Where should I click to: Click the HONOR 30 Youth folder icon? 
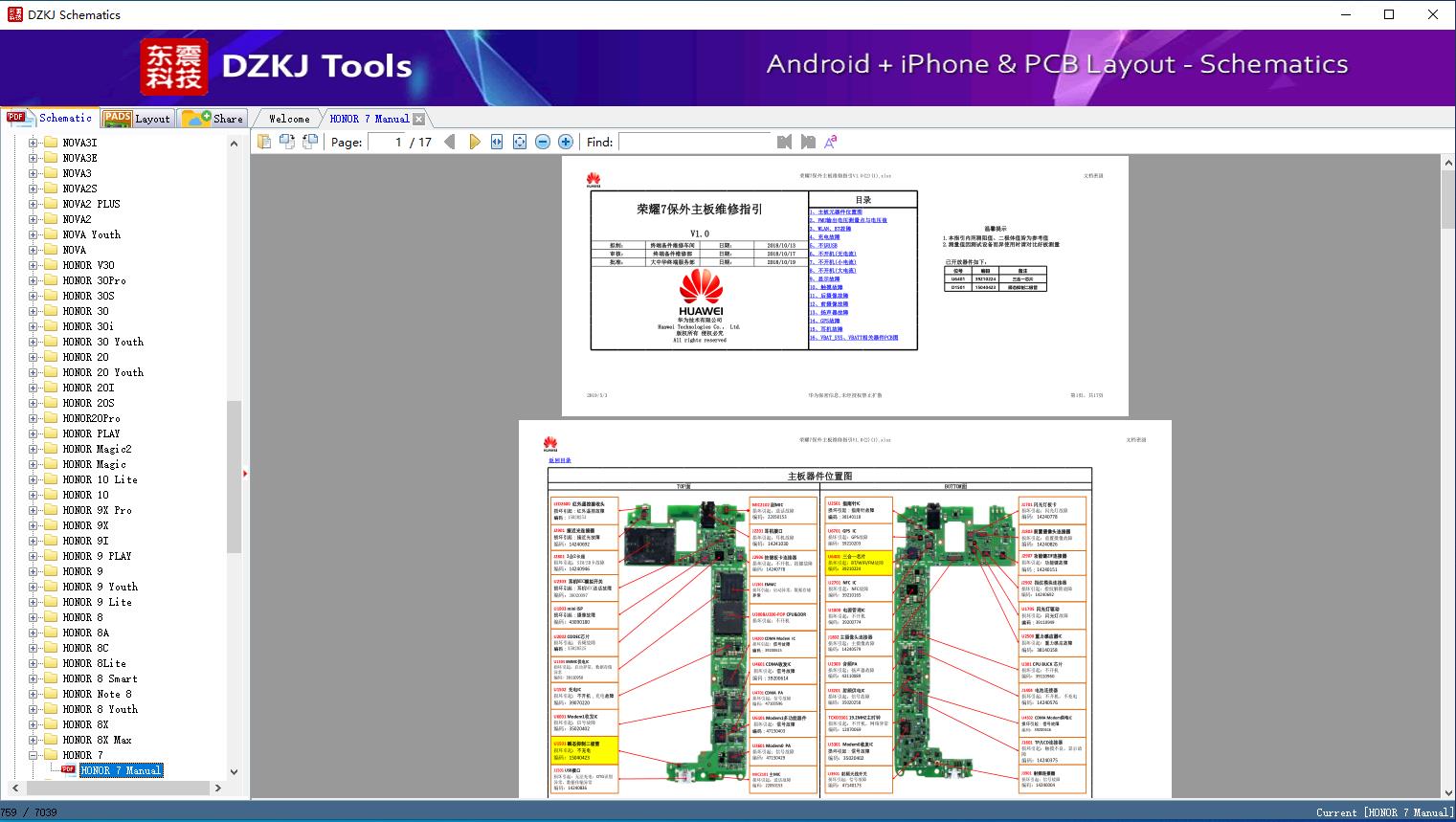point(51,342)
